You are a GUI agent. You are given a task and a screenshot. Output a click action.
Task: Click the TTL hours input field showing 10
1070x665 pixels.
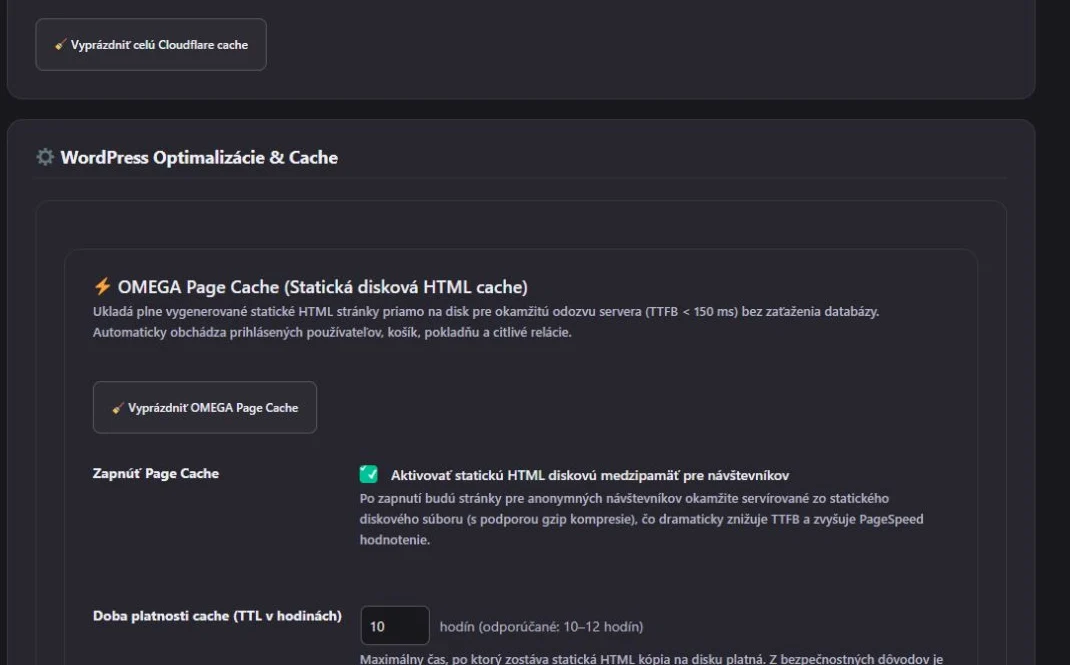[394, 625]
